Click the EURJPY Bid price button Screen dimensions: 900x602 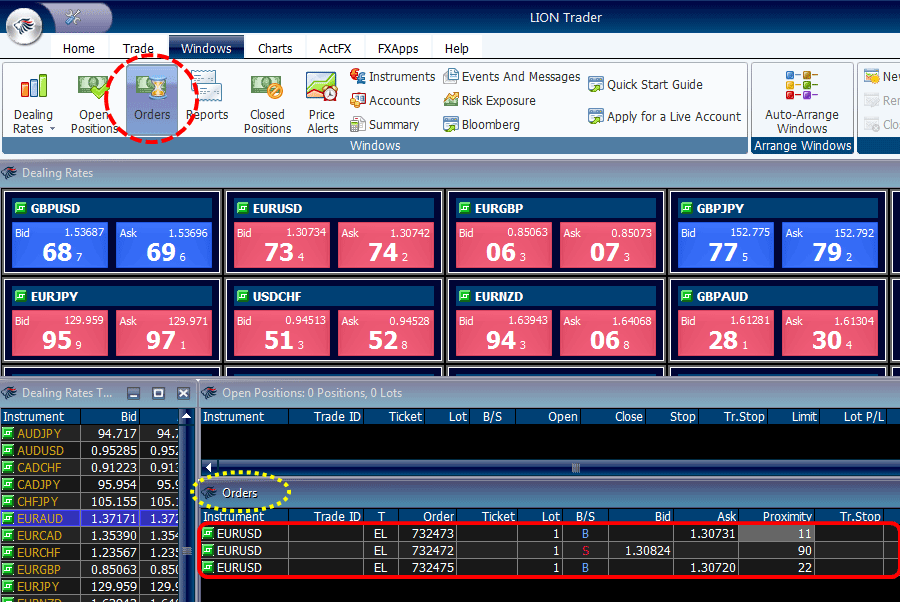(x=60, y=333)
